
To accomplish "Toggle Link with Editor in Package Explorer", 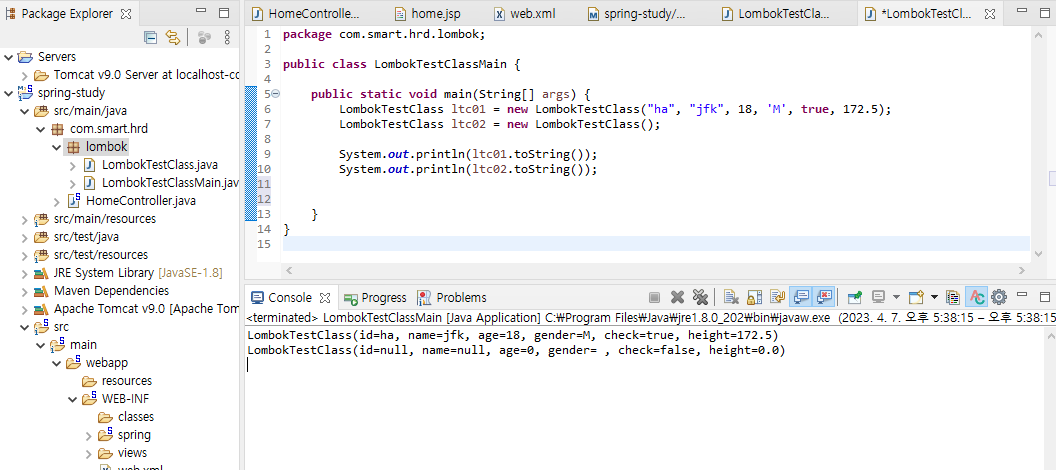I will (173, 38).
